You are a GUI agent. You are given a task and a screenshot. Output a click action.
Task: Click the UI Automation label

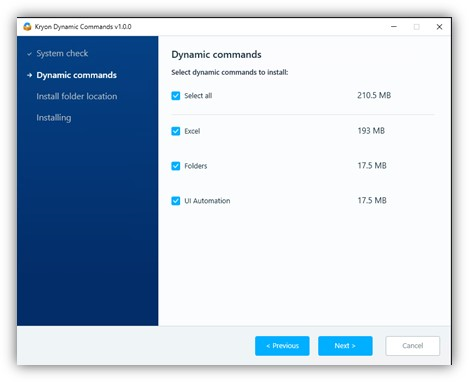coord(207,201)
